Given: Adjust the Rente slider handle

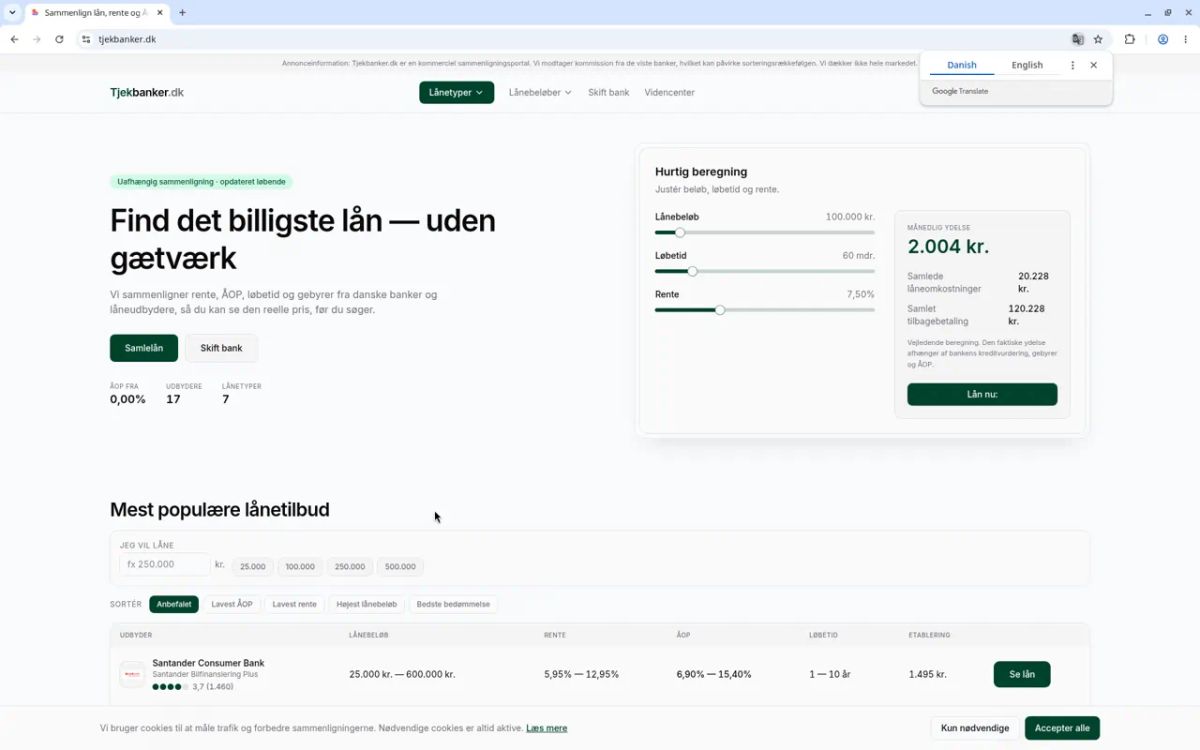Looking at the screenshot, I should 720,310.
